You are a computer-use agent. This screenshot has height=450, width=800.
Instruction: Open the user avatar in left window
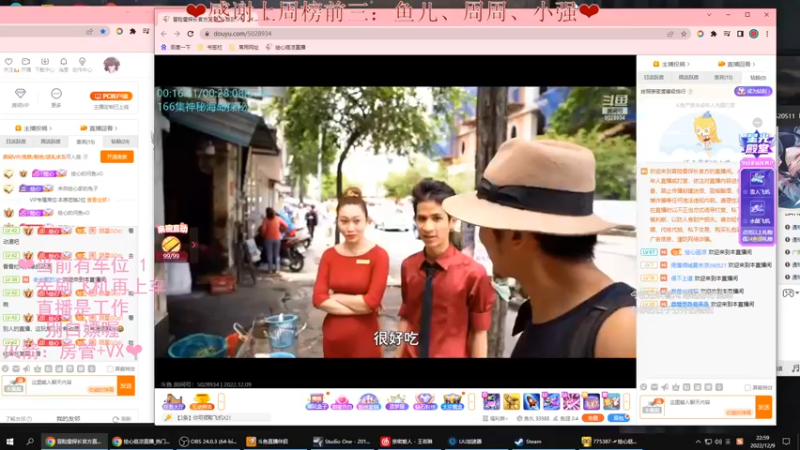point(111,65)
